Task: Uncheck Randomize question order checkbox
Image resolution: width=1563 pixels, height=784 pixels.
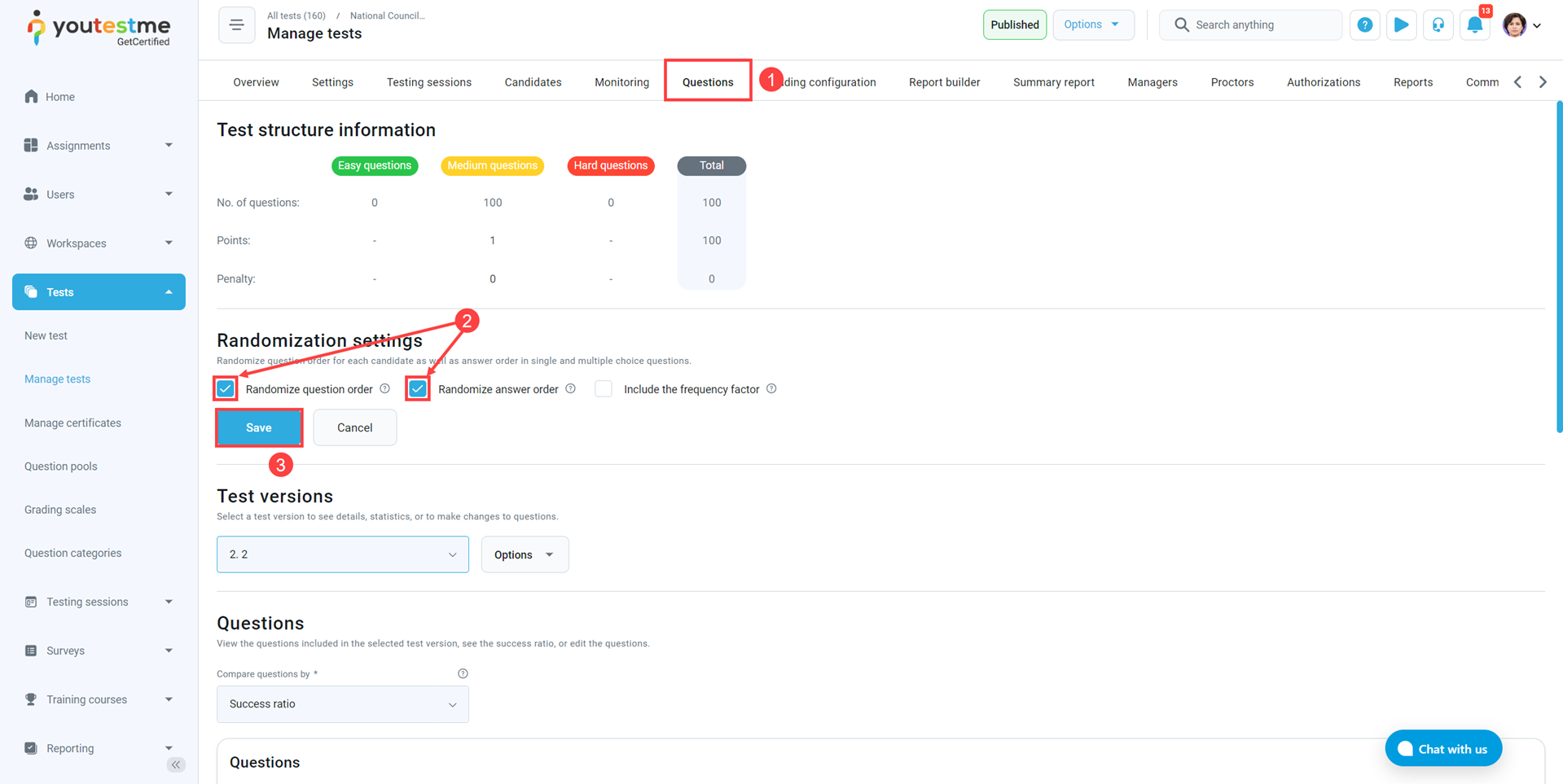Action: click(x=226, y=389)
